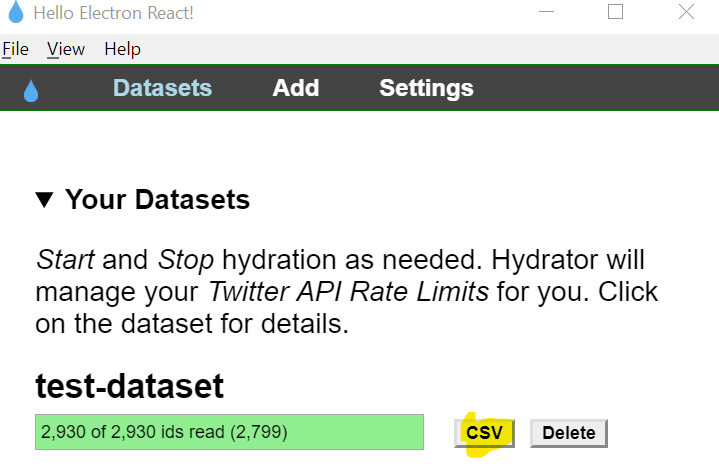The width and height of the screenshot is (719, 468).
Task: Click the green hydration progress bar
Action: (229, 433)
